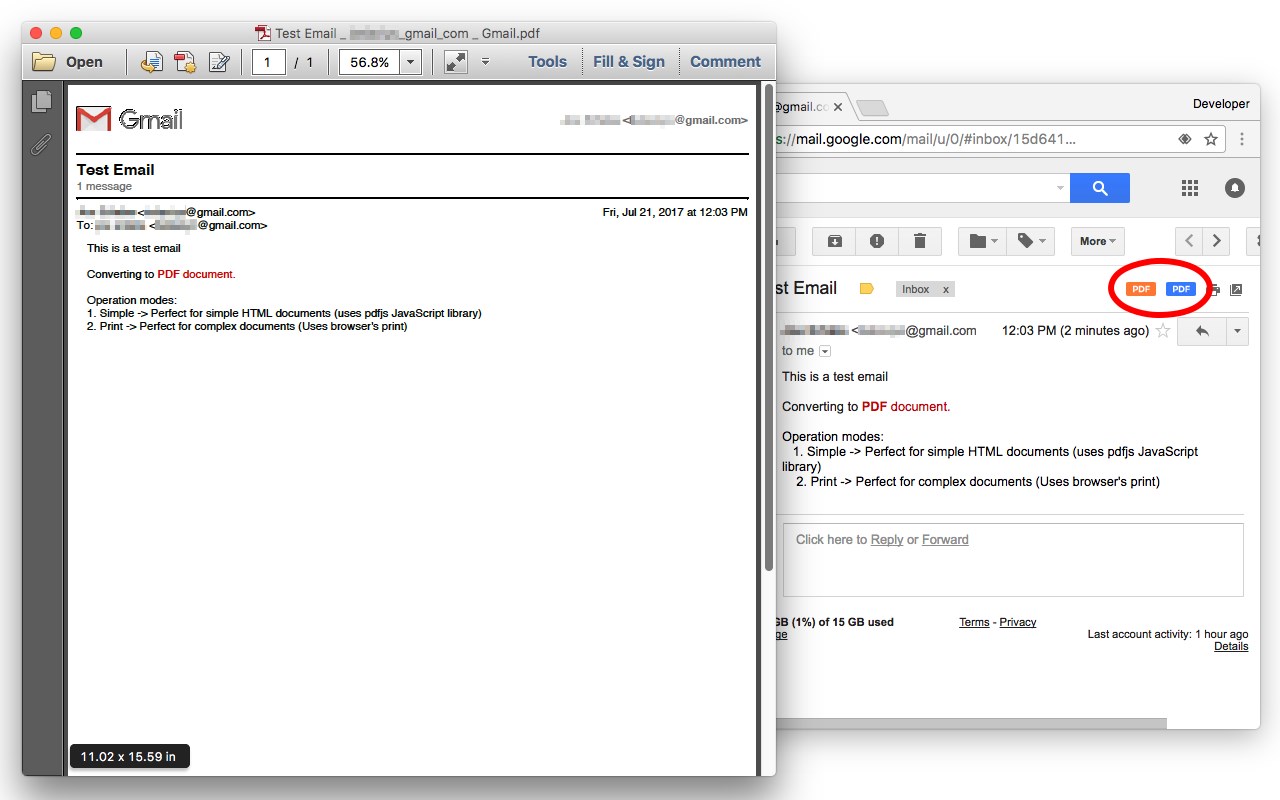This screenshot has height=800, width=1280.
Task: Show page thumbnails in the PDF sidebar
Action: (42, 101)
